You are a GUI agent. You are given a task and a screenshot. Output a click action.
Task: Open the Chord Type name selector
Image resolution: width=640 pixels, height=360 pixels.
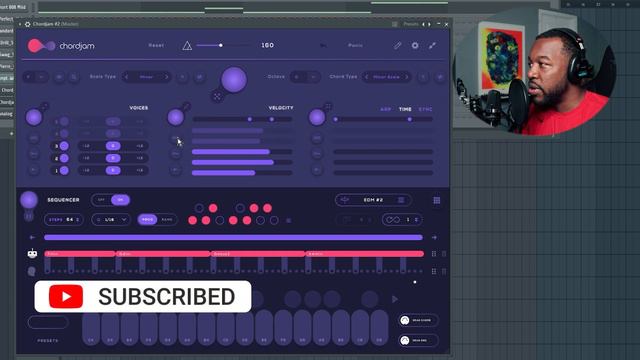(x=386, y=77)
